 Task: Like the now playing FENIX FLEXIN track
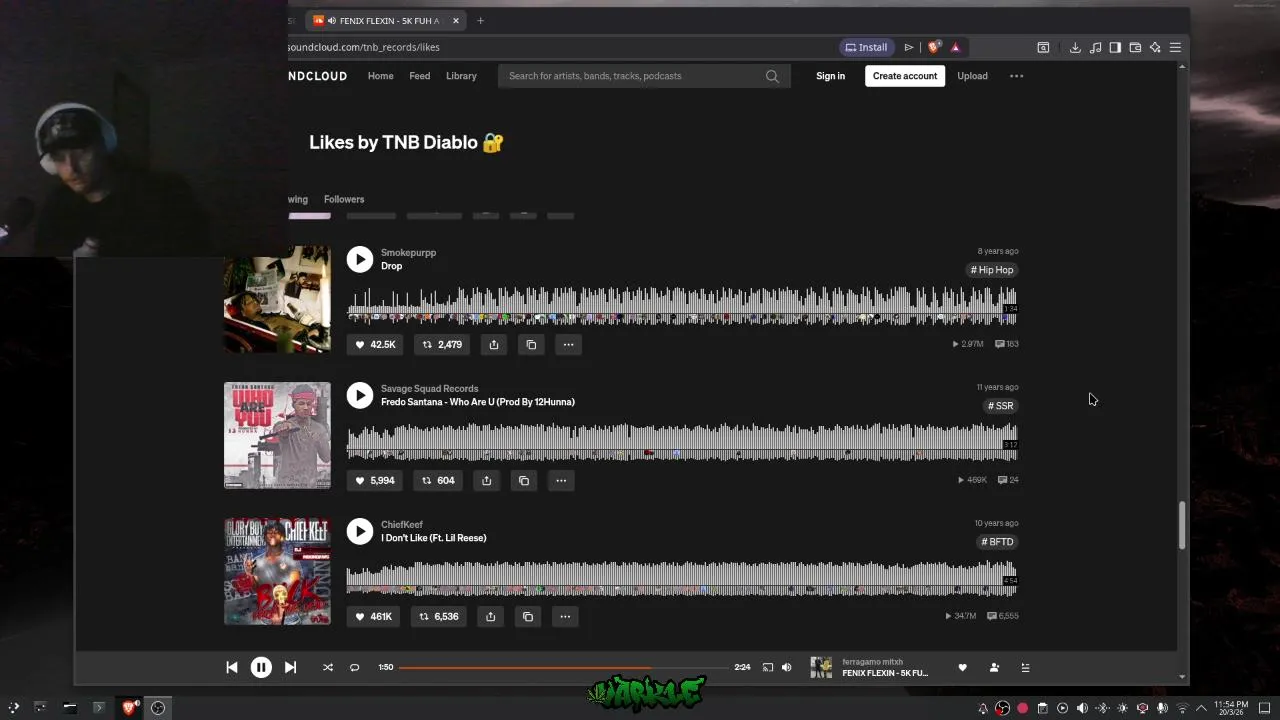coord(962,667)
